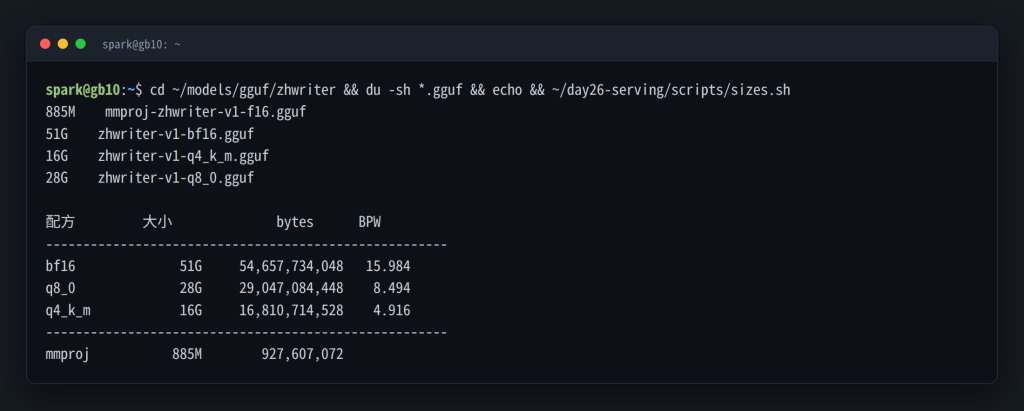
Task: Click the yellow minimize window button
Action: pos(63,44)
